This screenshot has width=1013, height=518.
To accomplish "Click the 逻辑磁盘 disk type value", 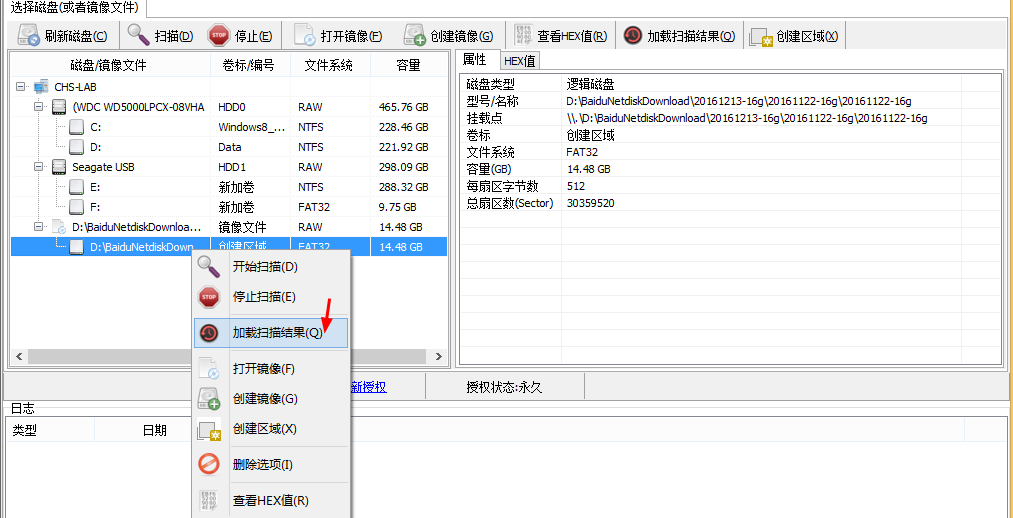I will click(590, 84).
